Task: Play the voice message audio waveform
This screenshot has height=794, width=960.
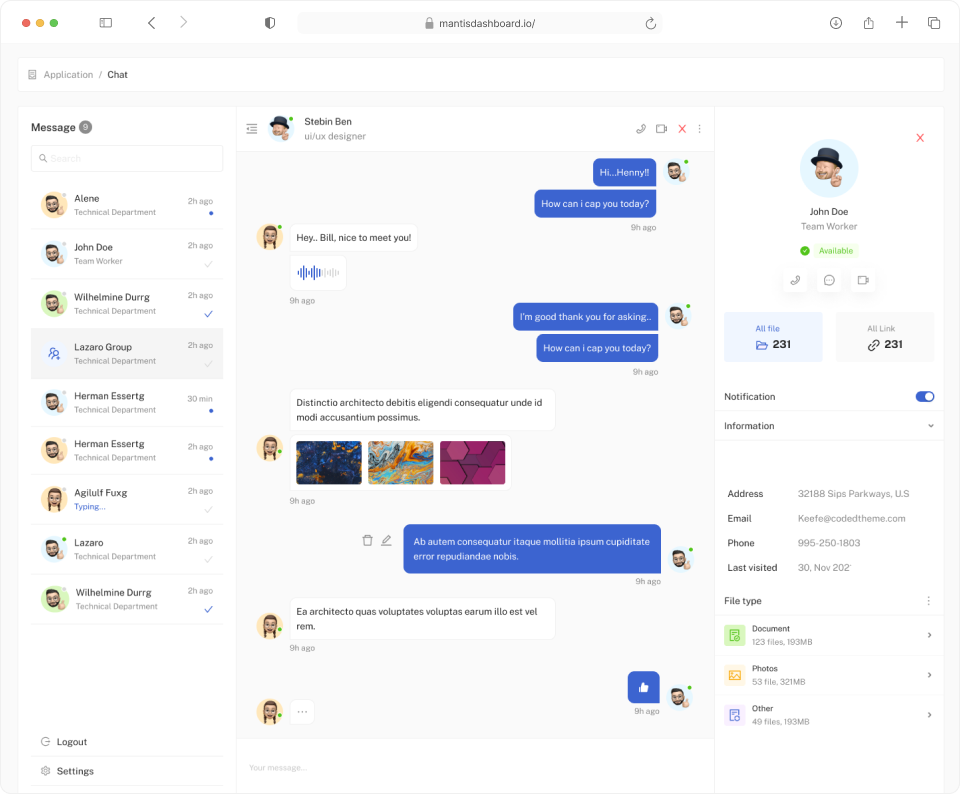Action: 318,273
